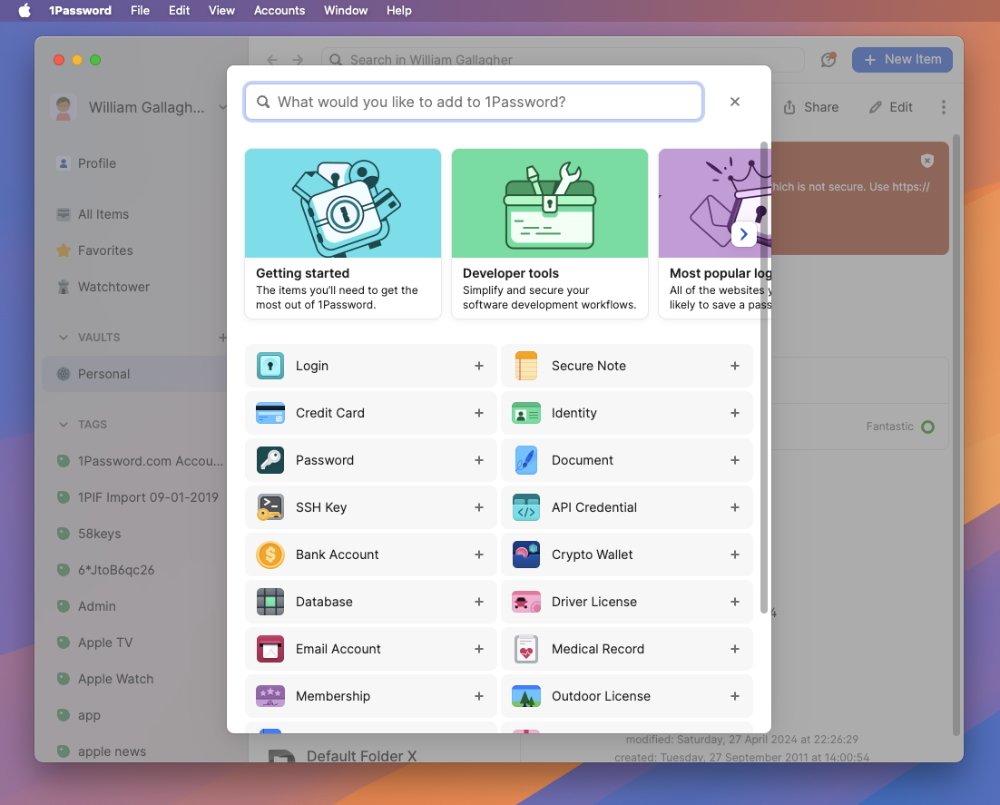
Task: Click the Password key icon
Action: (270, 460)
